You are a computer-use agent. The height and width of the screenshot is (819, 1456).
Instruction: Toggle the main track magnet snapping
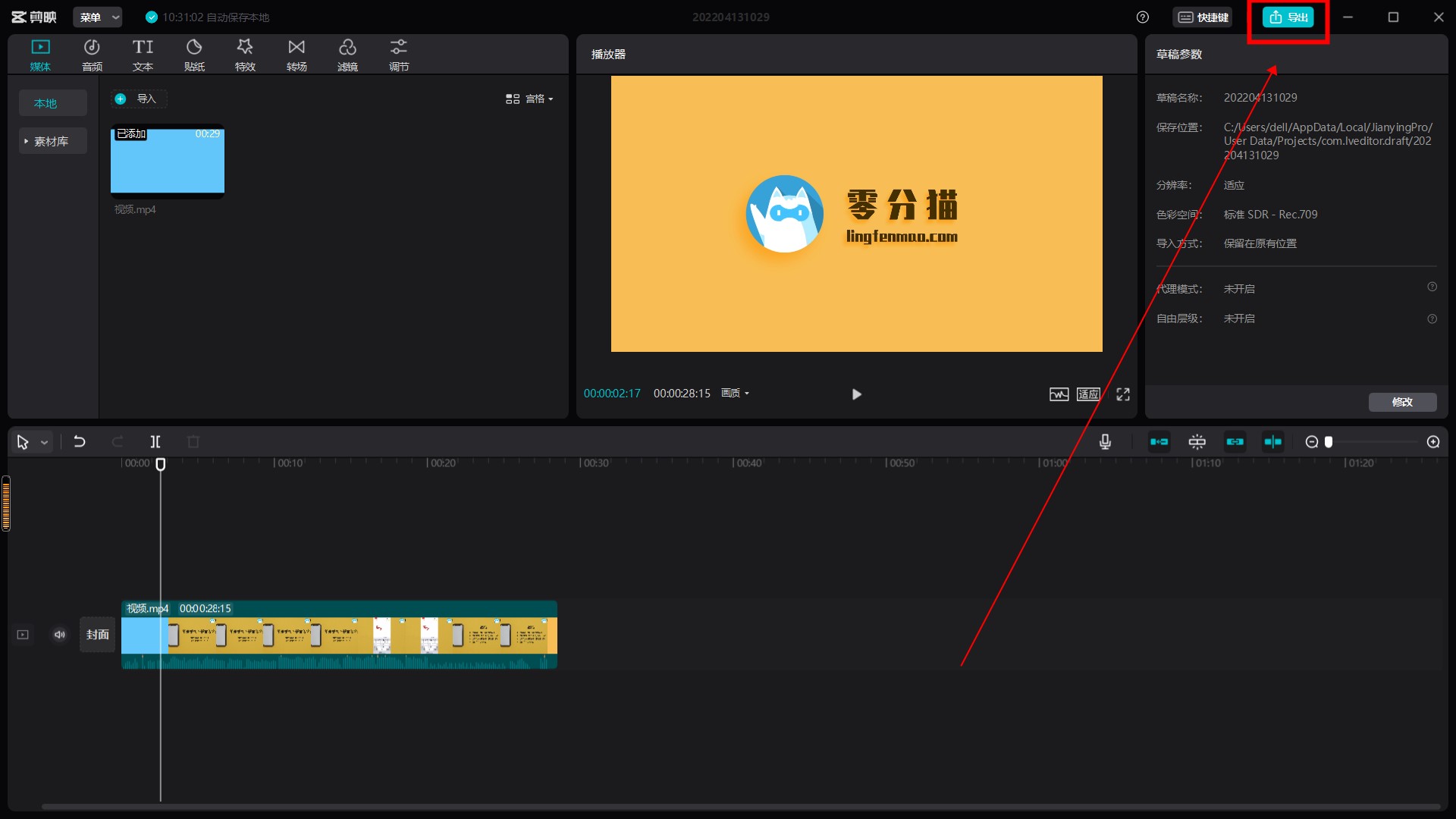coord(1159,442)
